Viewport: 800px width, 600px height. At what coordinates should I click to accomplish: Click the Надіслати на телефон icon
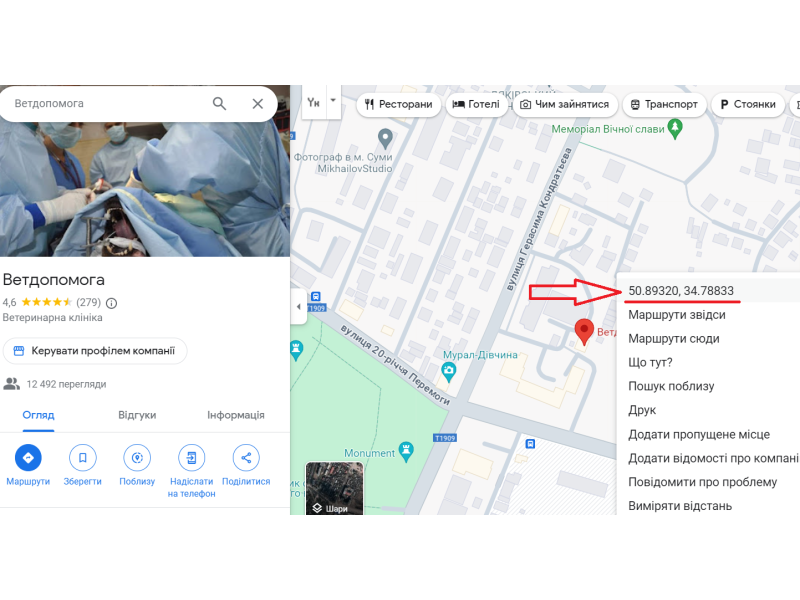point(191,458)
